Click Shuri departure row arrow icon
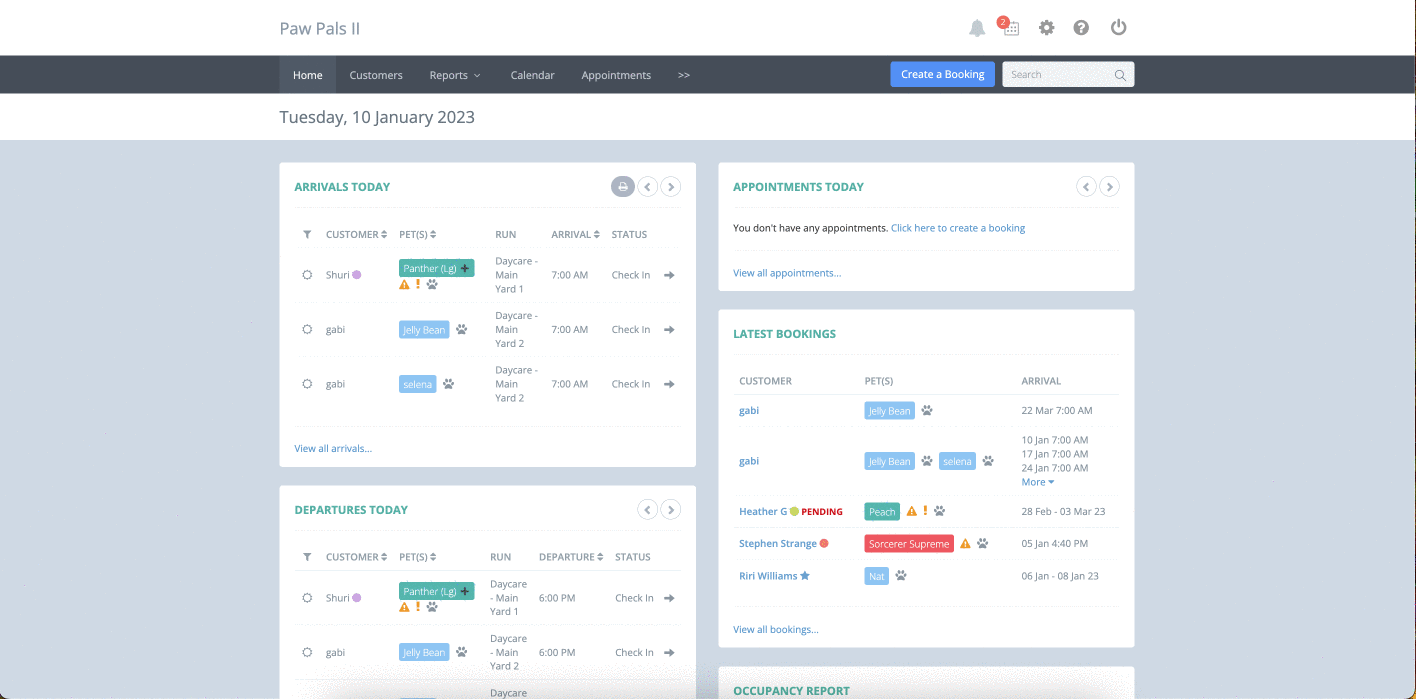1416x699 pixels. tap(669, 598)
